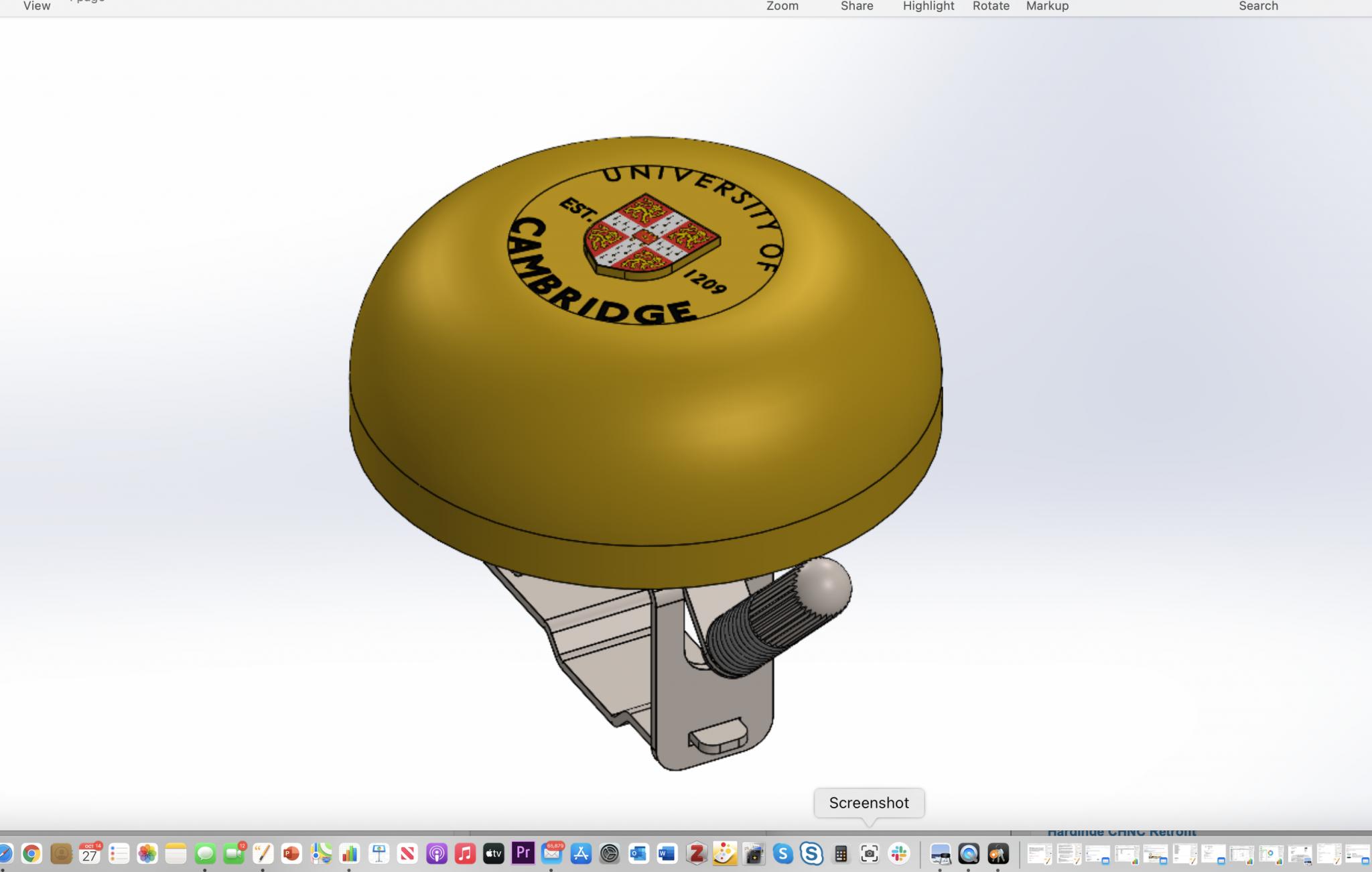Open Calendar icon showing Oct 27
Image resolution: width=1372 pixels, height=872 pixels.
tap(89, 854)
